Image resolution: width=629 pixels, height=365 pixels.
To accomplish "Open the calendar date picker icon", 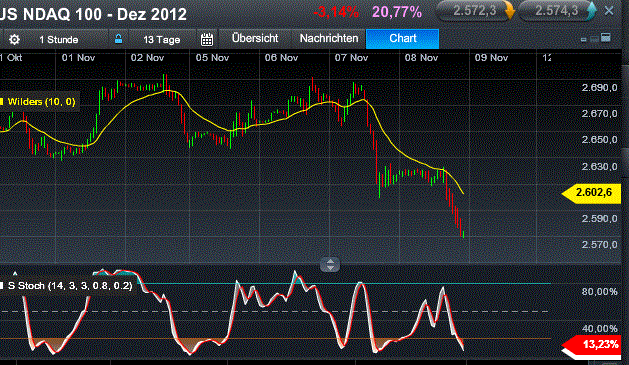I will 207,39.
